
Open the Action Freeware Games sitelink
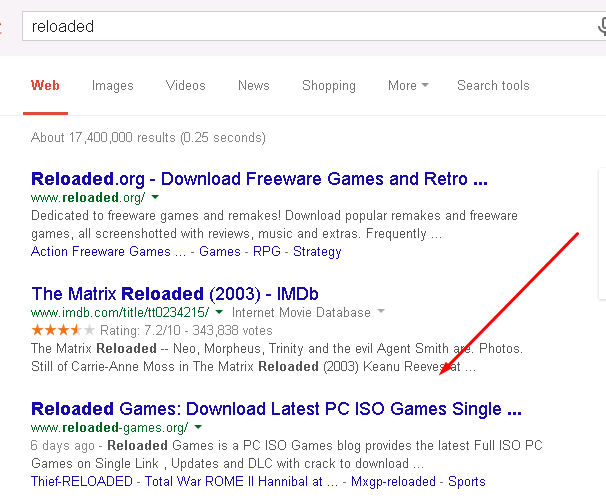[x=108, y=252]
